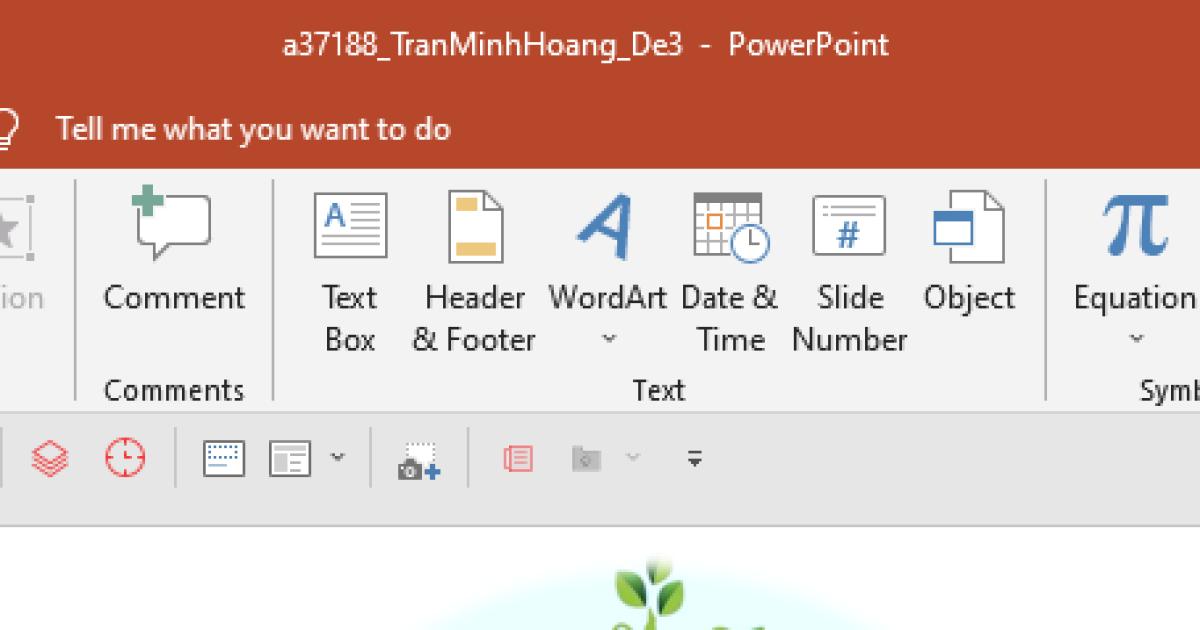Select the plant image on the slide
Image resolution: width=1200 pixels, height=630 pixels.
(x=650, y=600)
